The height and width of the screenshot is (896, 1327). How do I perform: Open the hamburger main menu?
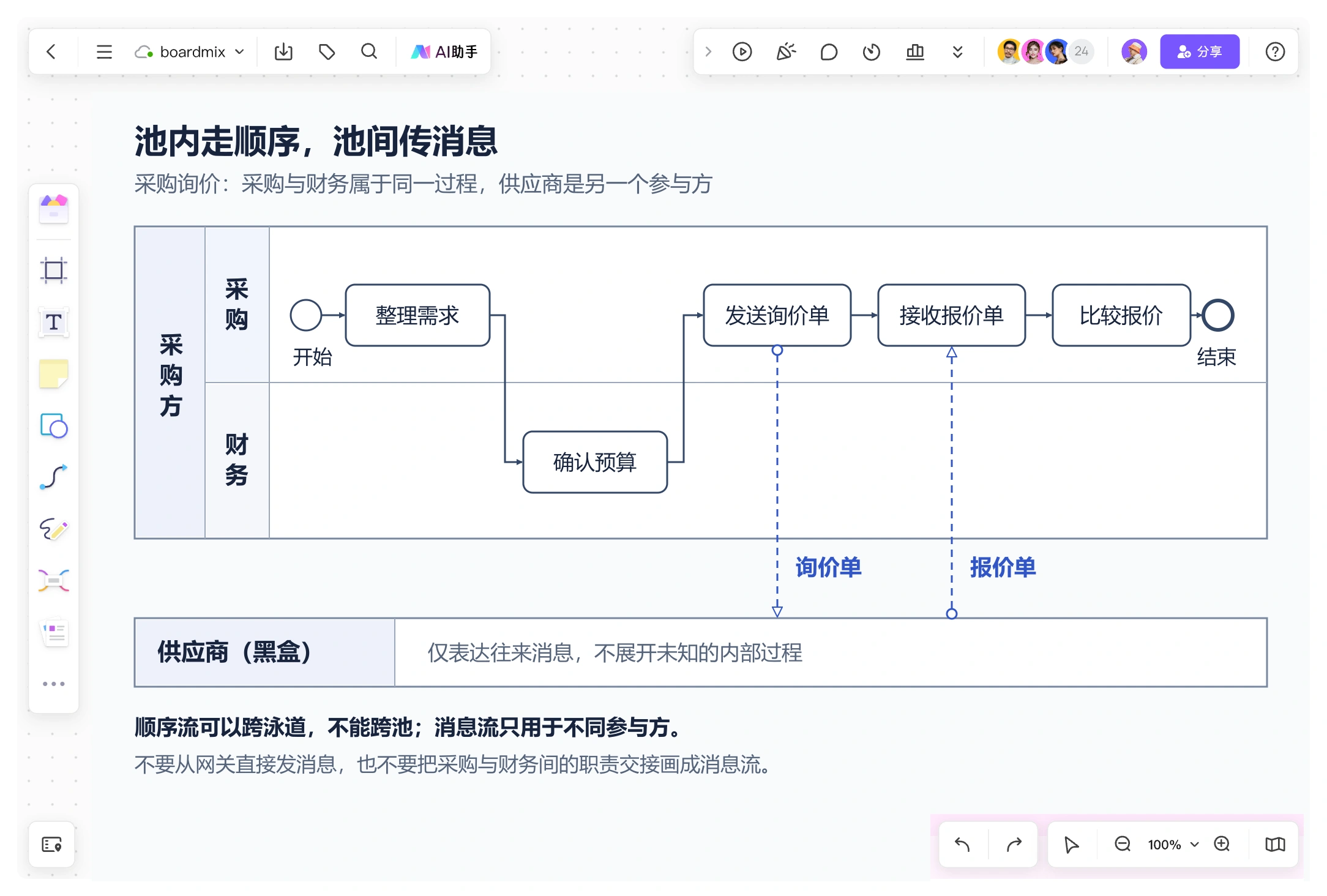pos(104,52)
